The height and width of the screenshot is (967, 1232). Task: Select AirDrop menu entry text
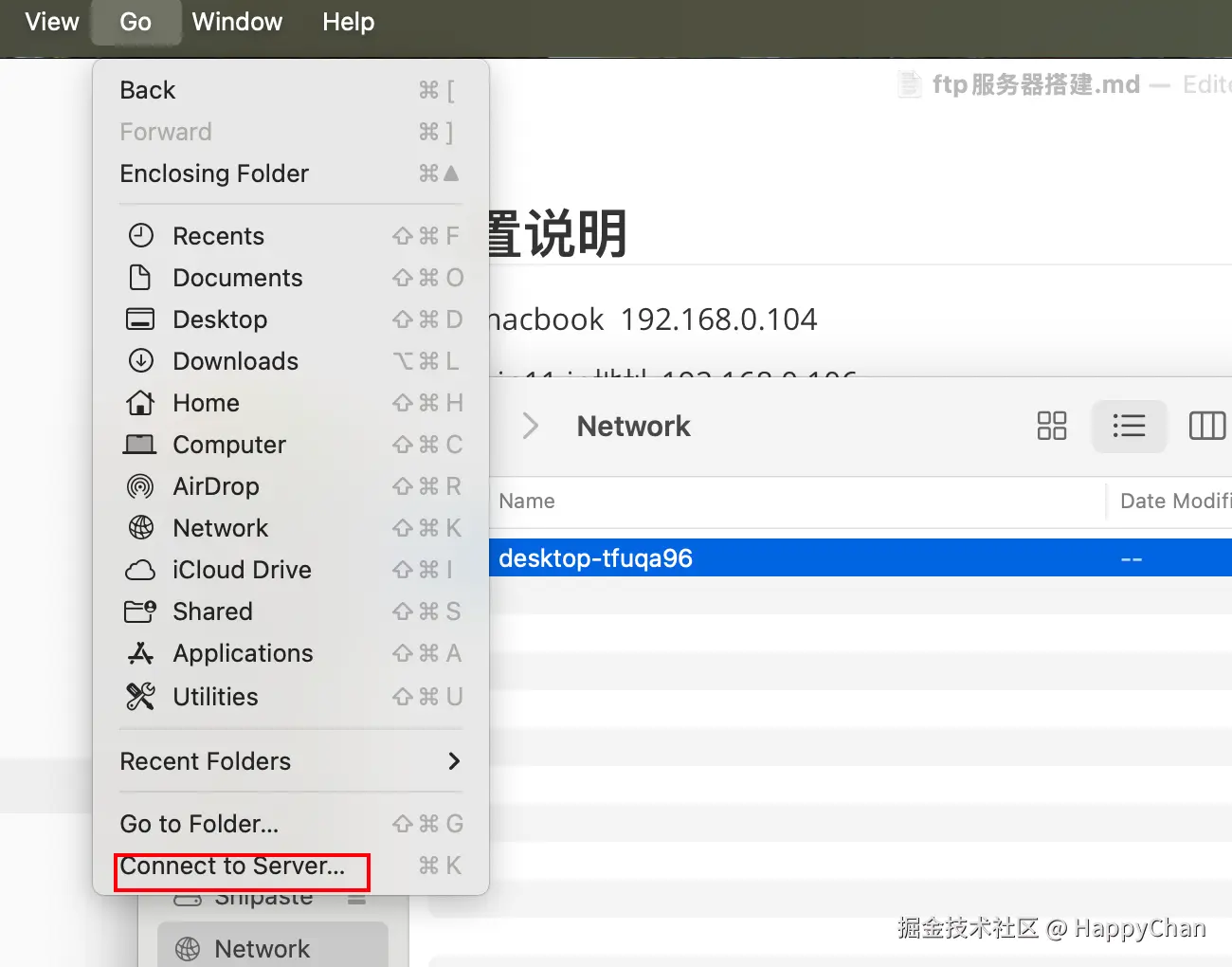216,486
